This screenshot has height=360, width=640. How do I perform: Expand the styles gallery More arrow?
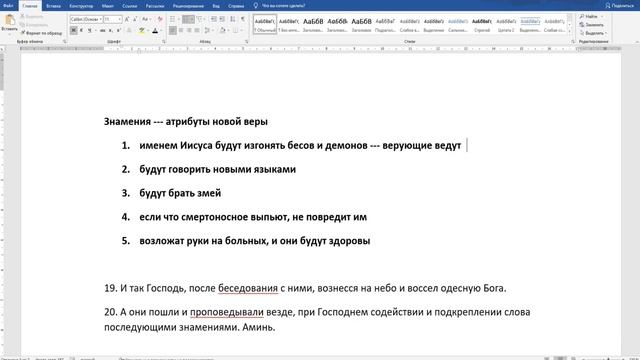point(570,31)
